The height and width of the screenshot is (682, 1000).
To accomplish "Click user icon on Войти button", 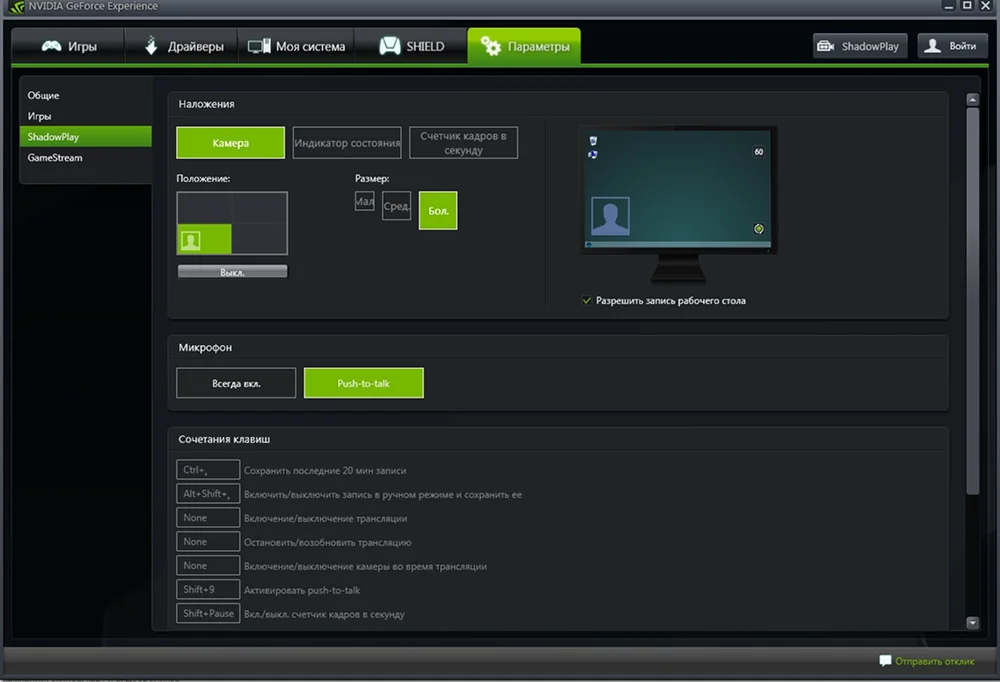I will coord(932,46).
